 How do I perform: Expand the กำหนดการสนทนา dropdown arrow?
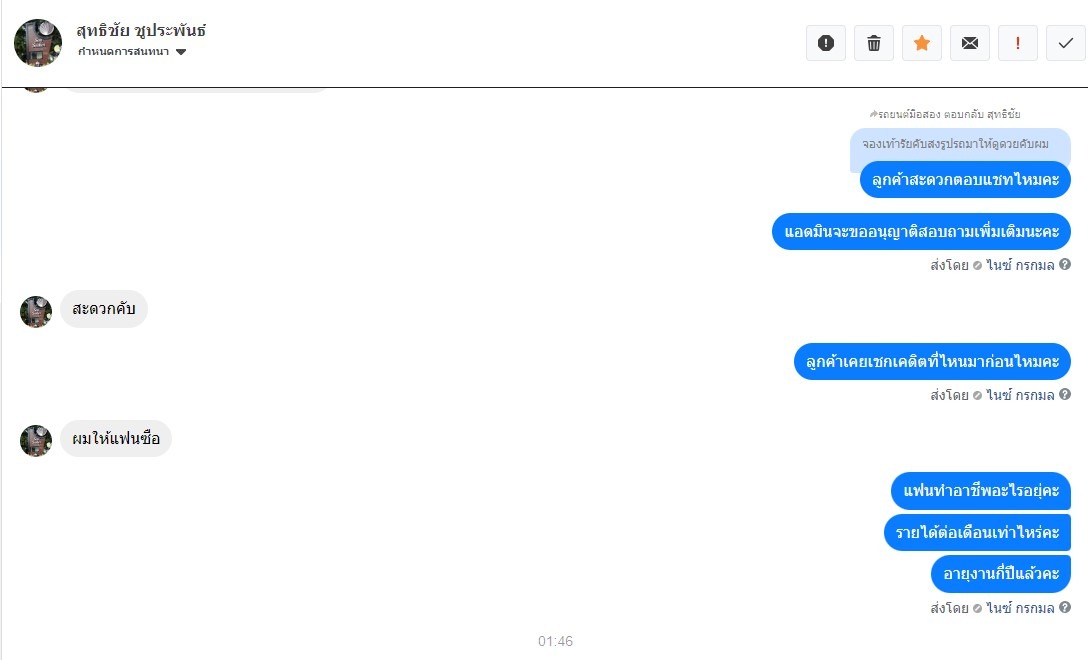[181, 52]
